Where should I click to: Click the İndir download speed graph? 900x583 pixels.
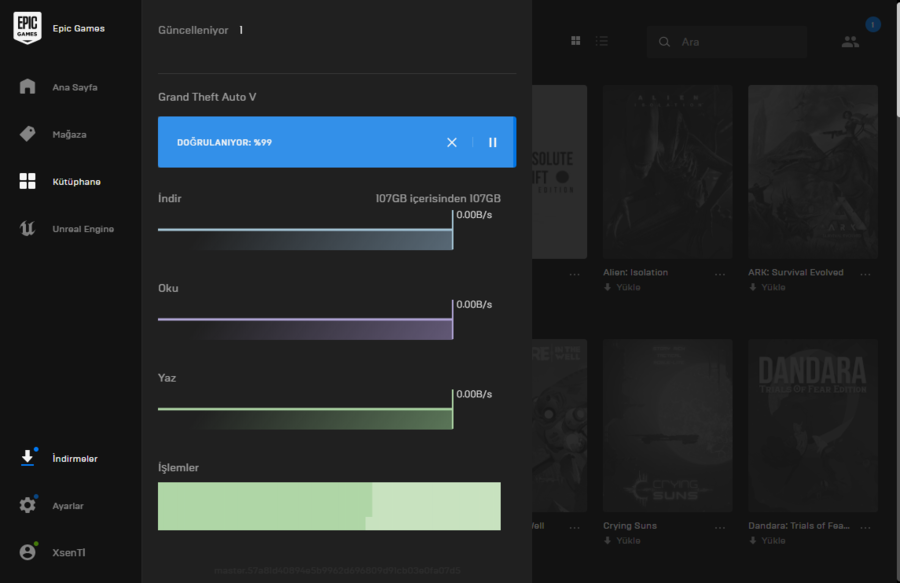[x=305, y=230]
